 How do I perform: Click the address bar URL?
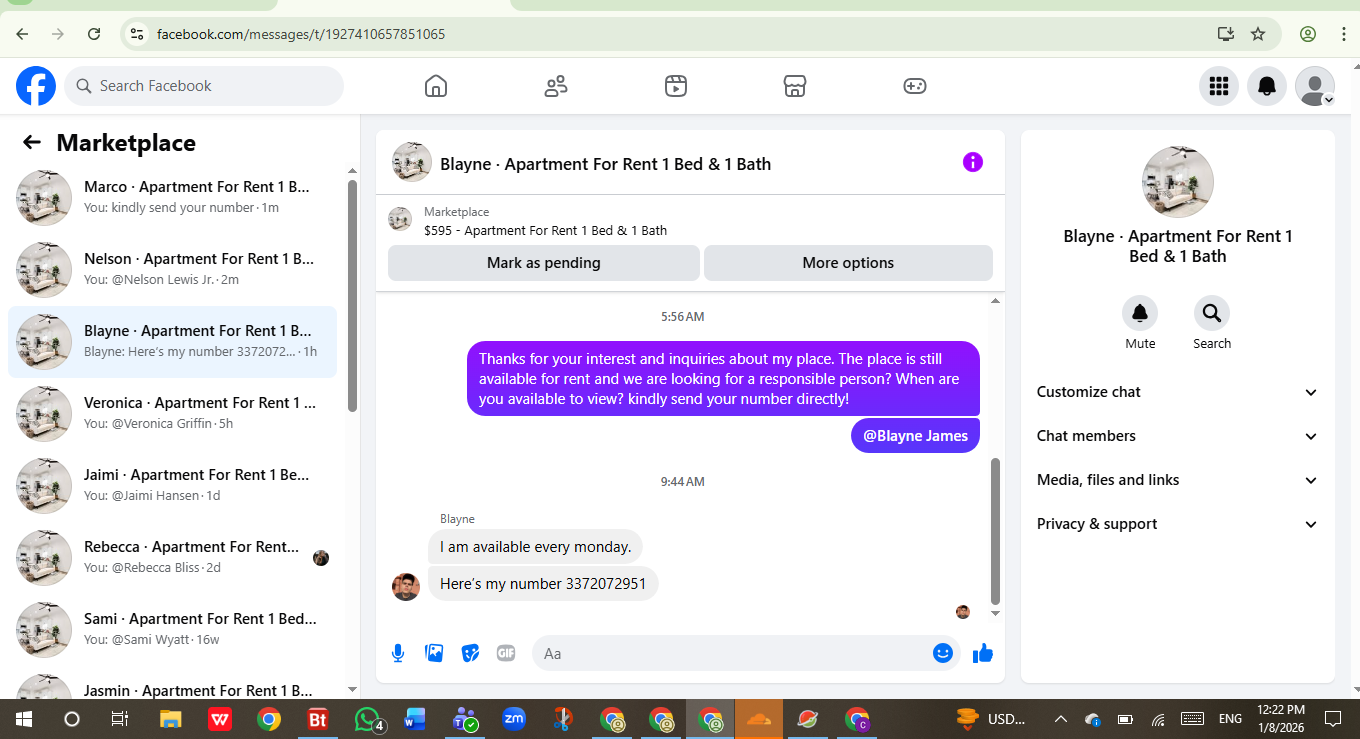point(301,34)
